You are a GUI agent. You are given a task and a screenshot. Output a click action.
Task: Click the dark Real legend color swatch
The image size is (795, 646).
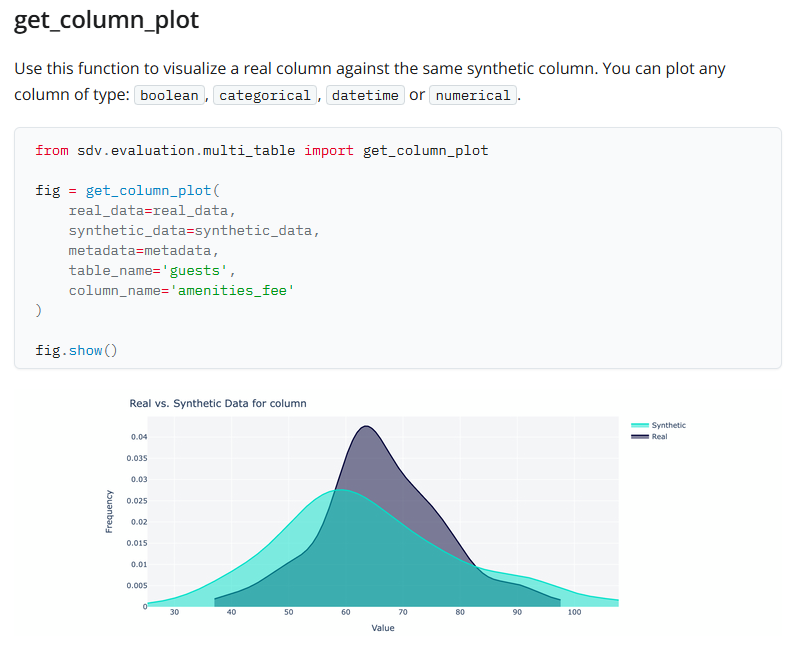click(x=640, y=437)
